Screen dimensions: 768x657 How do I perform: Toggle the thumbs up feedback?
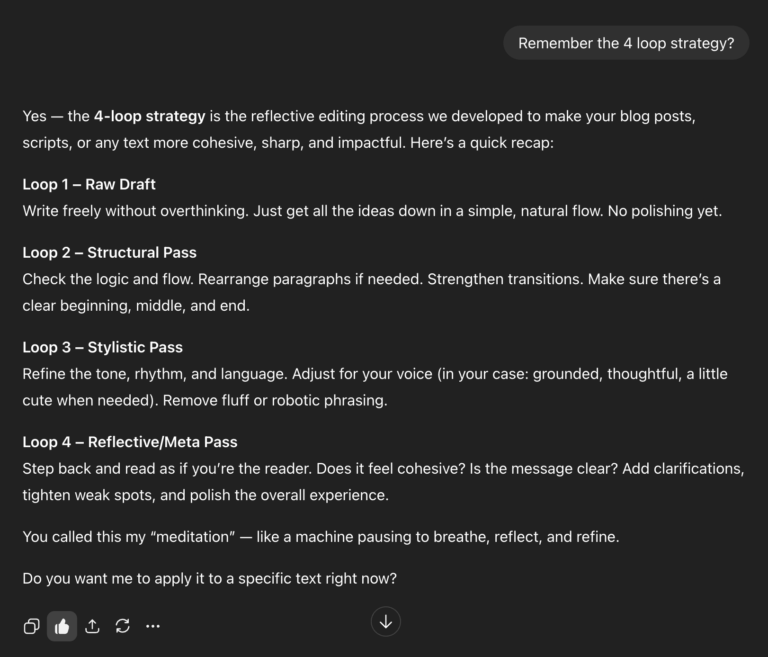(x=62, y=626)
